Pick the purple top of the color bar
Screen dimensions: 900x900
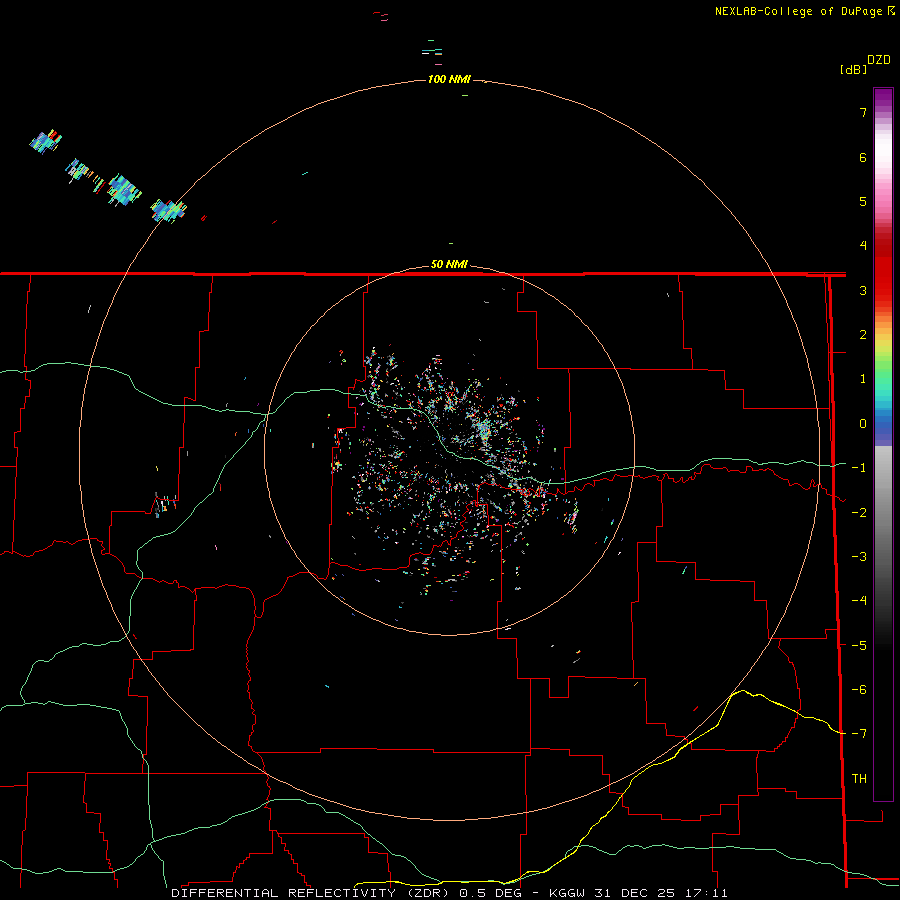[x=883, y=98]
